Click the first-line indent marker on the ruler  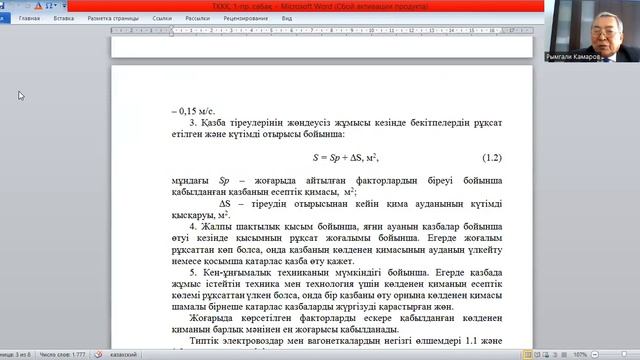tap(171, 28)
